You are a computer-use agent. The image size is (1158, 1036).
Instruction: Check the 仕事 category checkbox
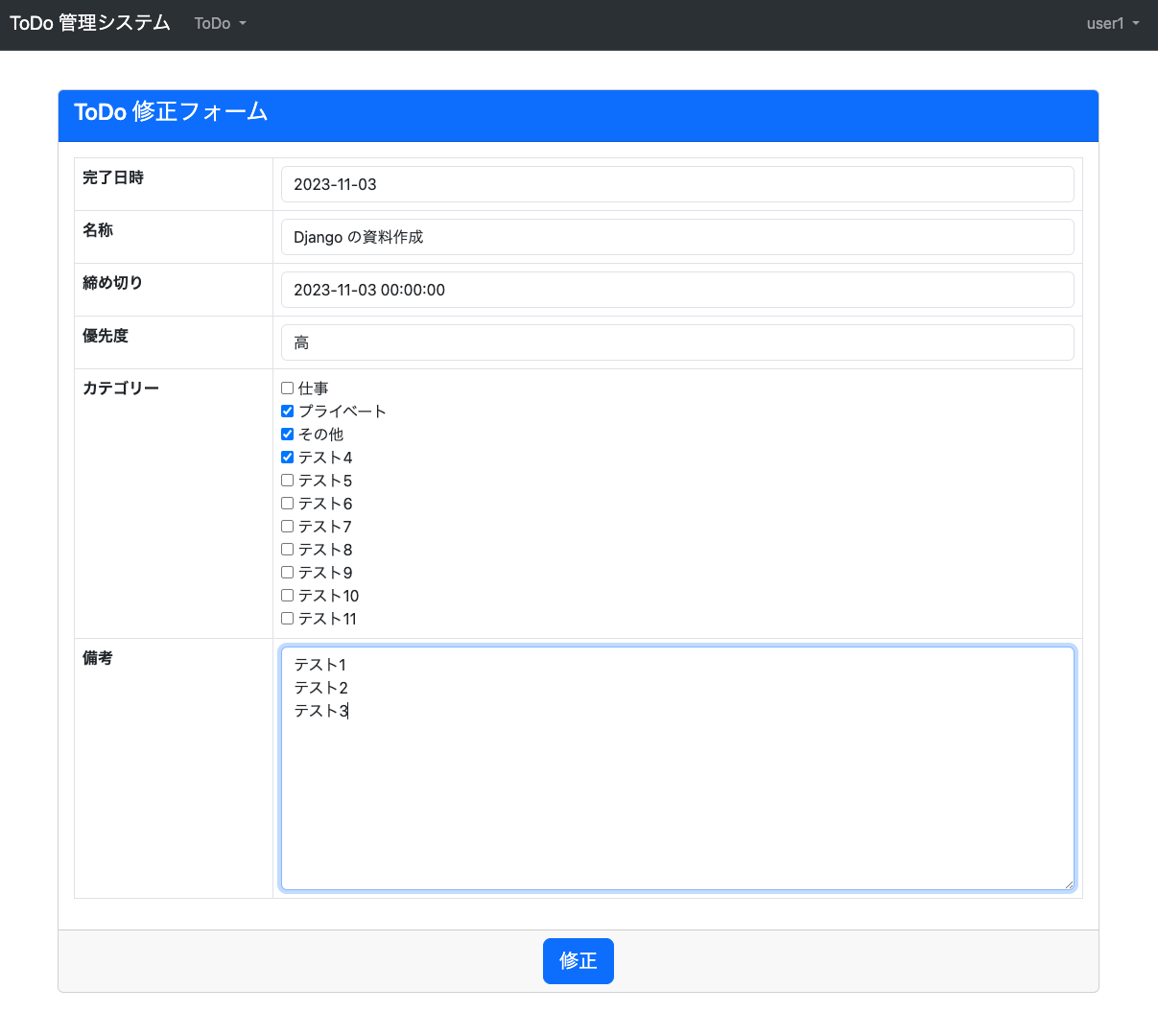point(287,388)
